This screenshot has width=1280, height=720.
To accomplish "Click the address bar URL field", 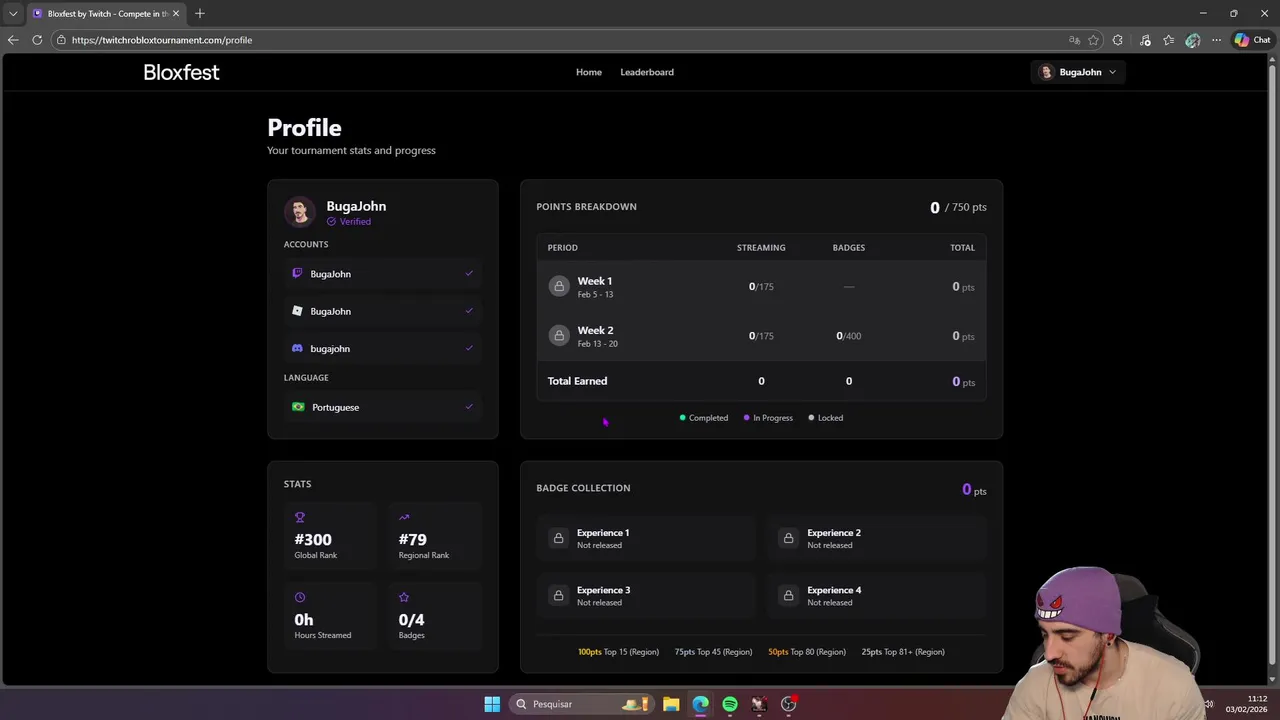I will (x=560, y=40).
